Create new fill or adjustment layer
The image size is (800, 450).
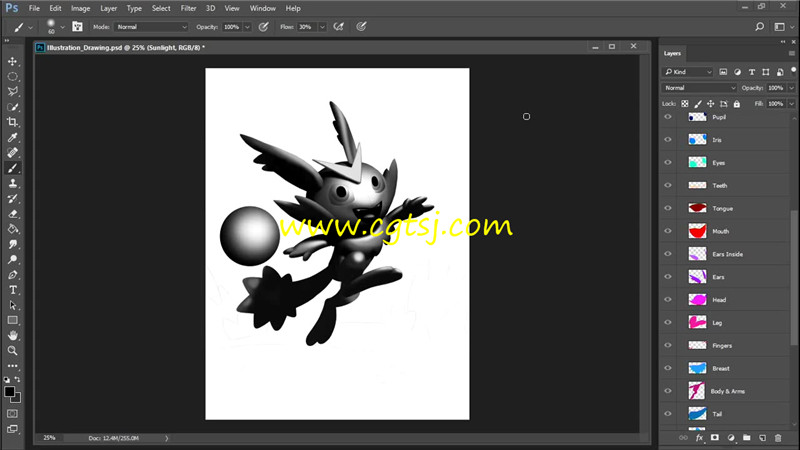point(731,438)
